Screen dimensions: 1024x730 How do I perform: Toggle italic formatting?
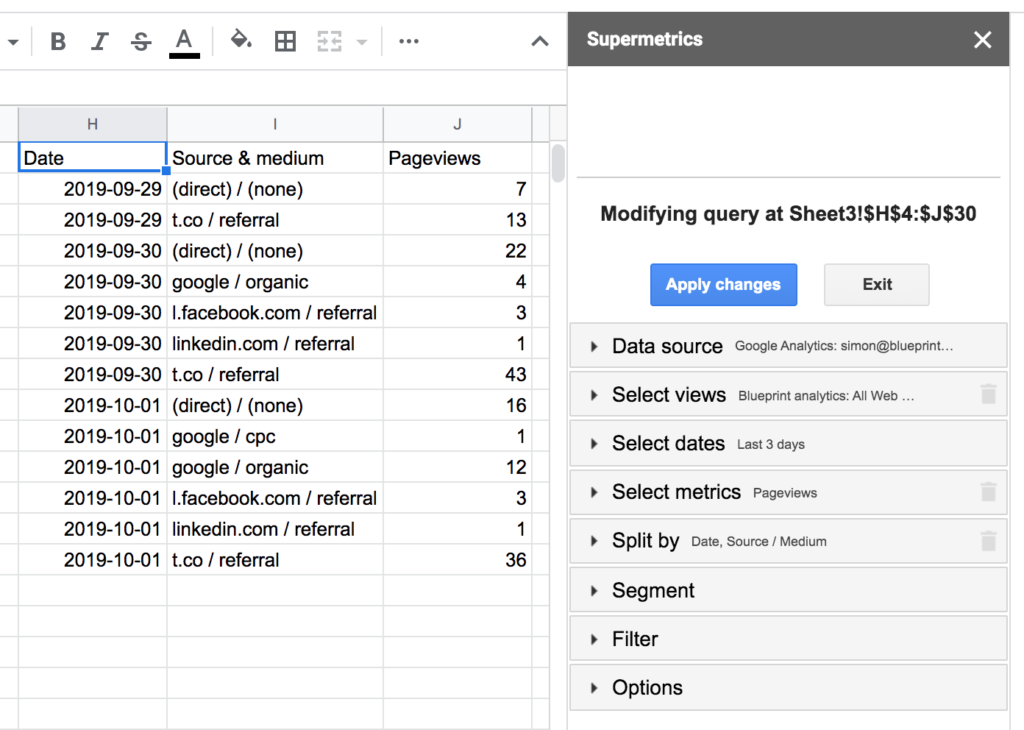pos(99,41)
